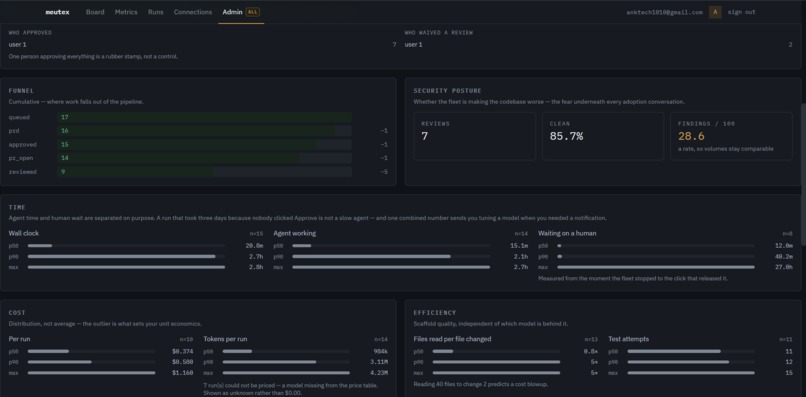Open the Clean card showing 85.7%

tap(602, 136)
